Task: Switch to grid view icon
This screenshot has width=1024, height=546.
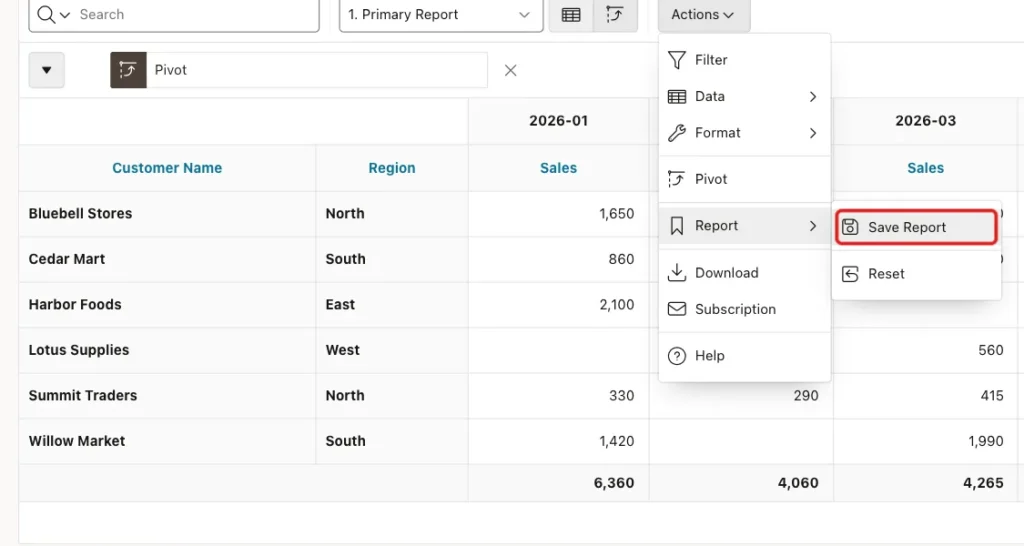Action: pyautogui.click(x=571, y=14)
